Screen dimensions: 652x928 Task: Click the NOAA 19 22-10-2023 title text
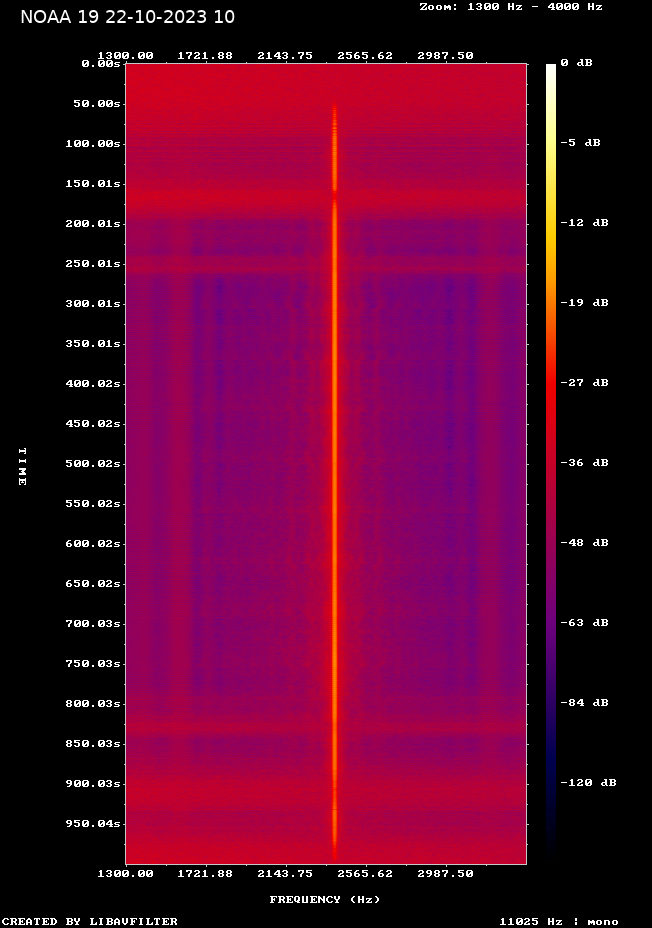click(128, 17)
